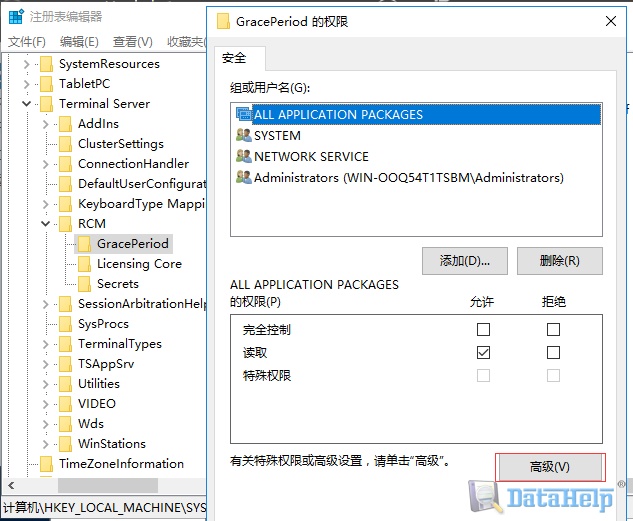Click the GracePeriod folder icon in tree
Screen dimensions: 633x521
click(x=85, y=244)
